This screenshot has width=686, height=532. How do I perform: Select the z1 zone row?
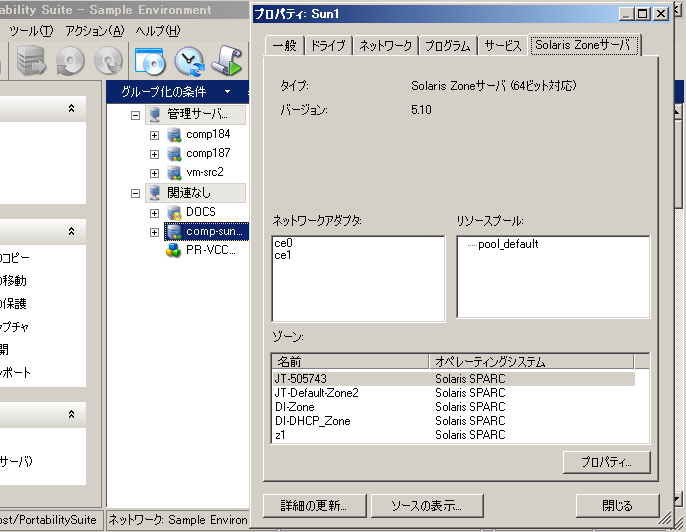point(454,435)
